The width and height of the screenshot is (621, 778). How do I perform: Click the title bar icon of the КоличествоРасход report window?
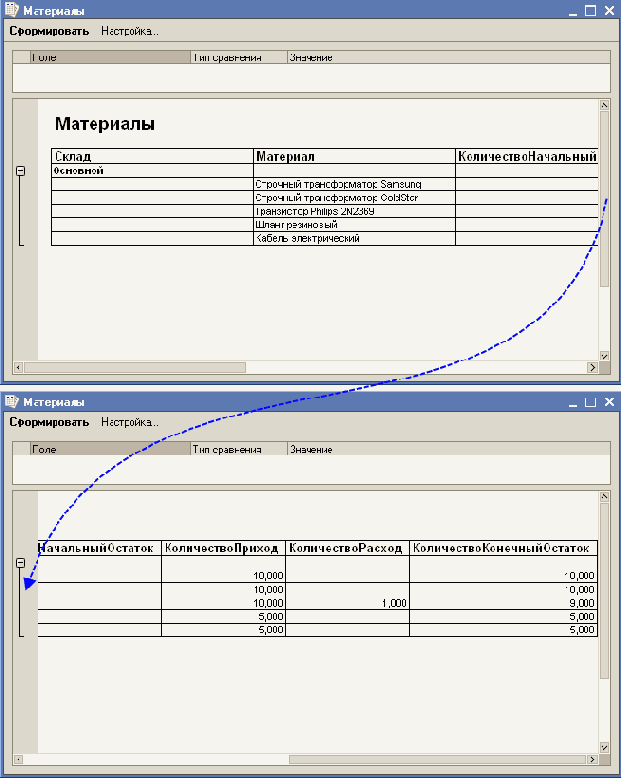(x=11, y=401)
